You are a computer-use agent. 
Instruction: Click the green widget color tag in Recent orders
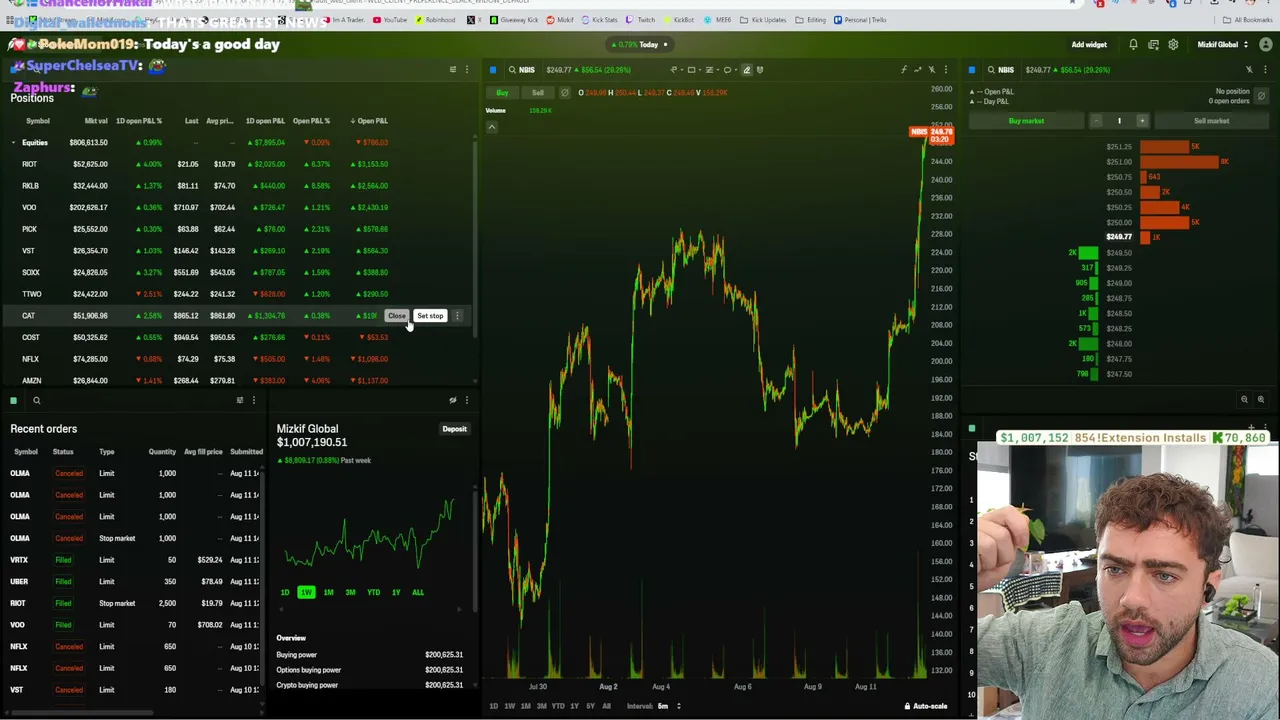[13, 401]
